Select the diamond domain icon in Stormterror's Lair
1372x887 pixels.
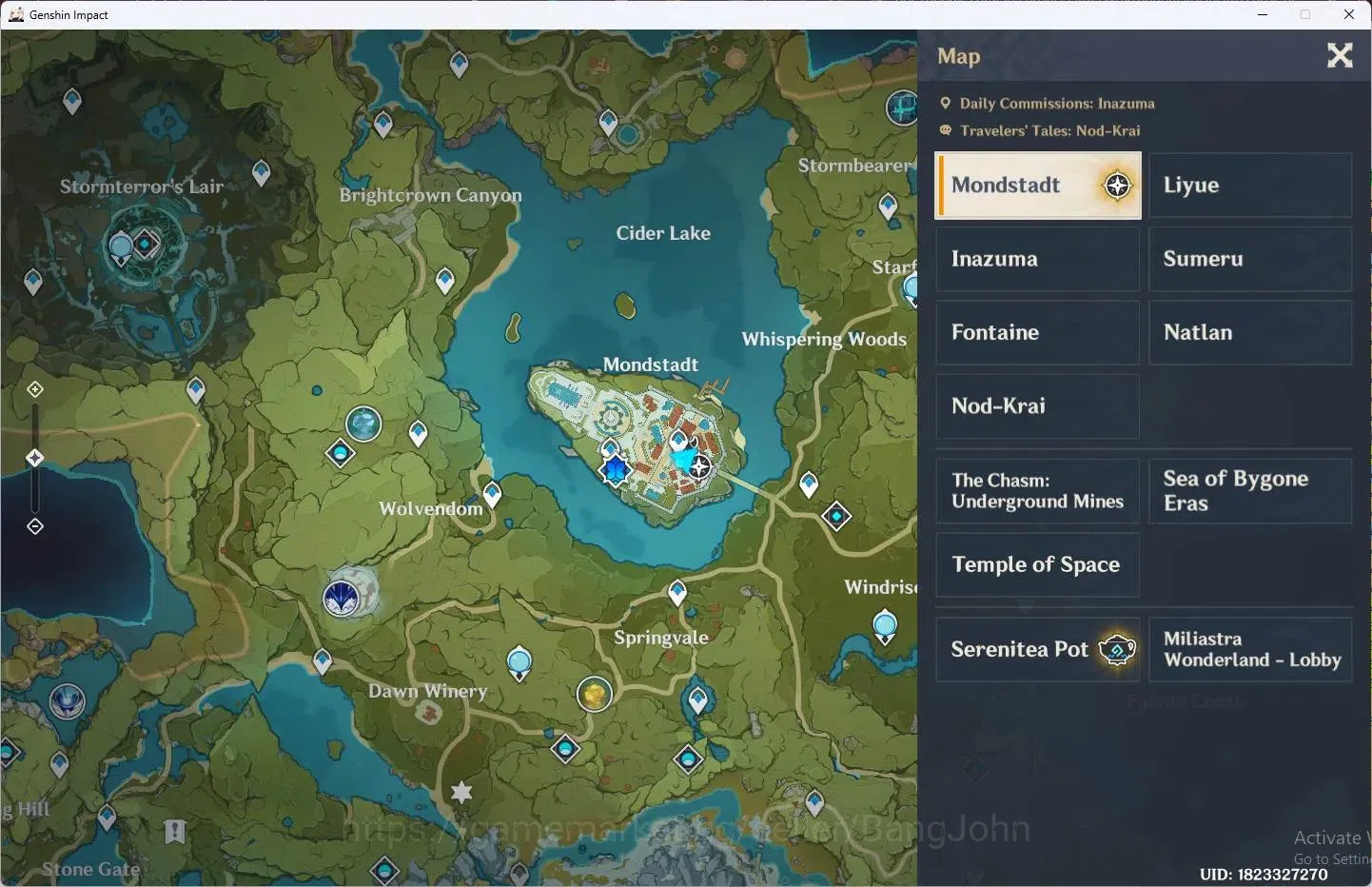(146, 245)
